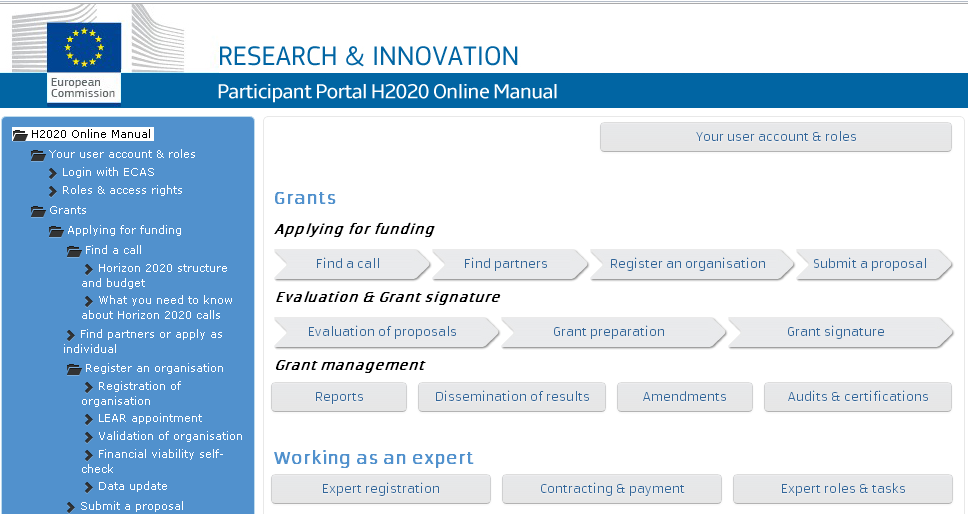Click arrow icon beside Financial viability self-check
Viewport: 968px width, 514px height.
pos(89,455)
